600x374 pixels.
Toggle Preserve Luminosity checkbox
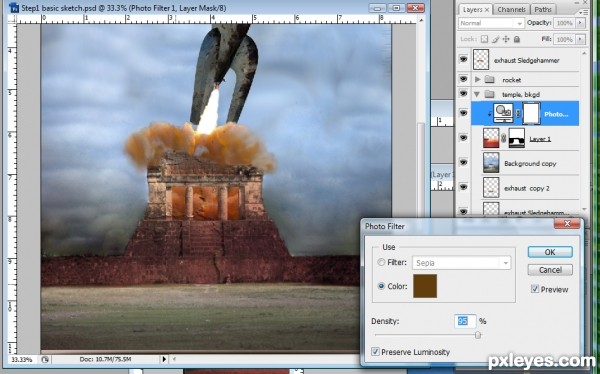pyautogui.click(x=375, y=351)
